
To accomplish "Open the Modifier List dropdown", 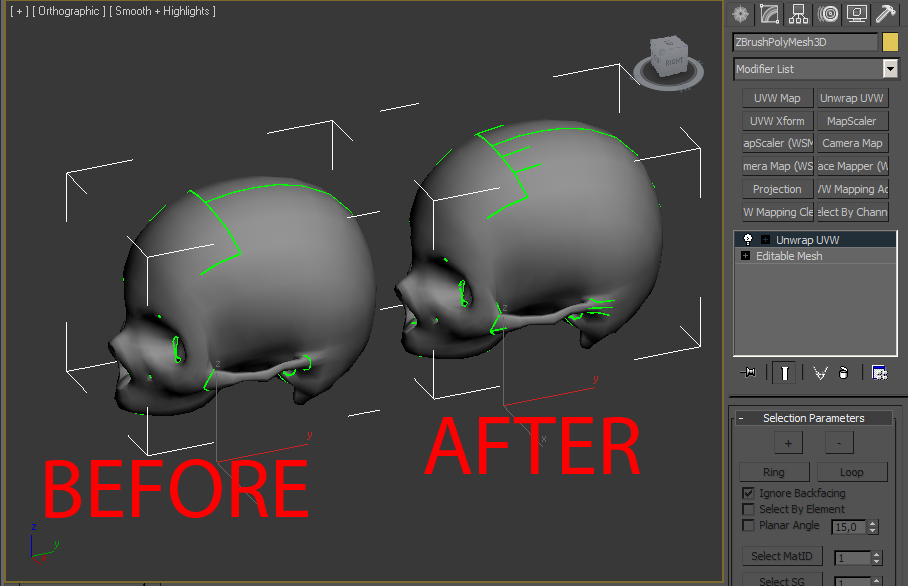I will (x=889, y=69).
